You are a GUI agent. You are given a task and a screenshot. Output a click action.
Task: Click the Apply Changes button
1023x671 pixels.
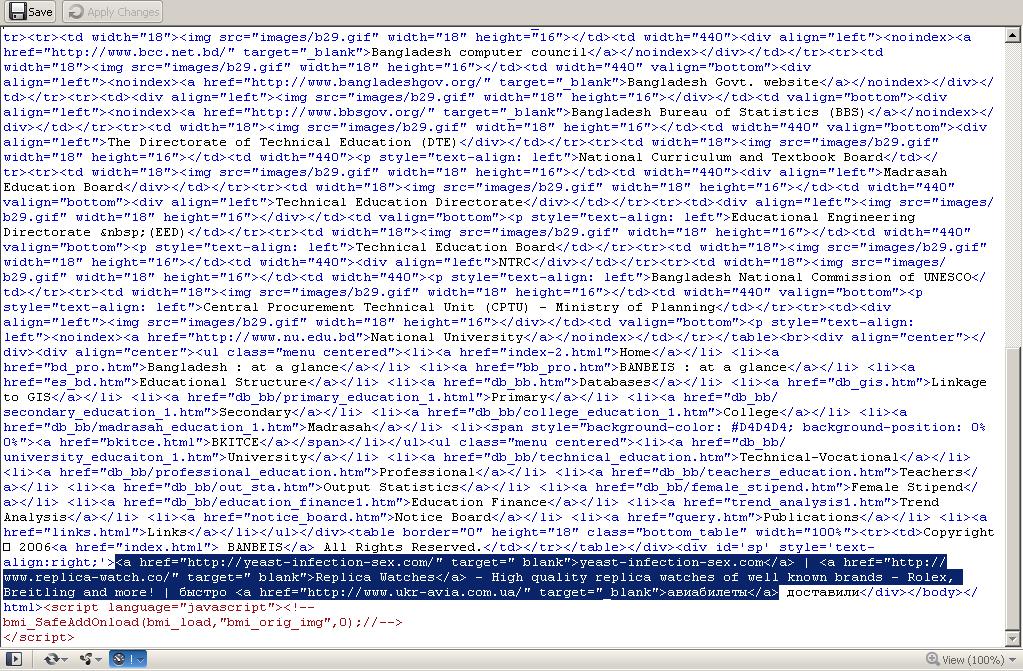[113, 12]
